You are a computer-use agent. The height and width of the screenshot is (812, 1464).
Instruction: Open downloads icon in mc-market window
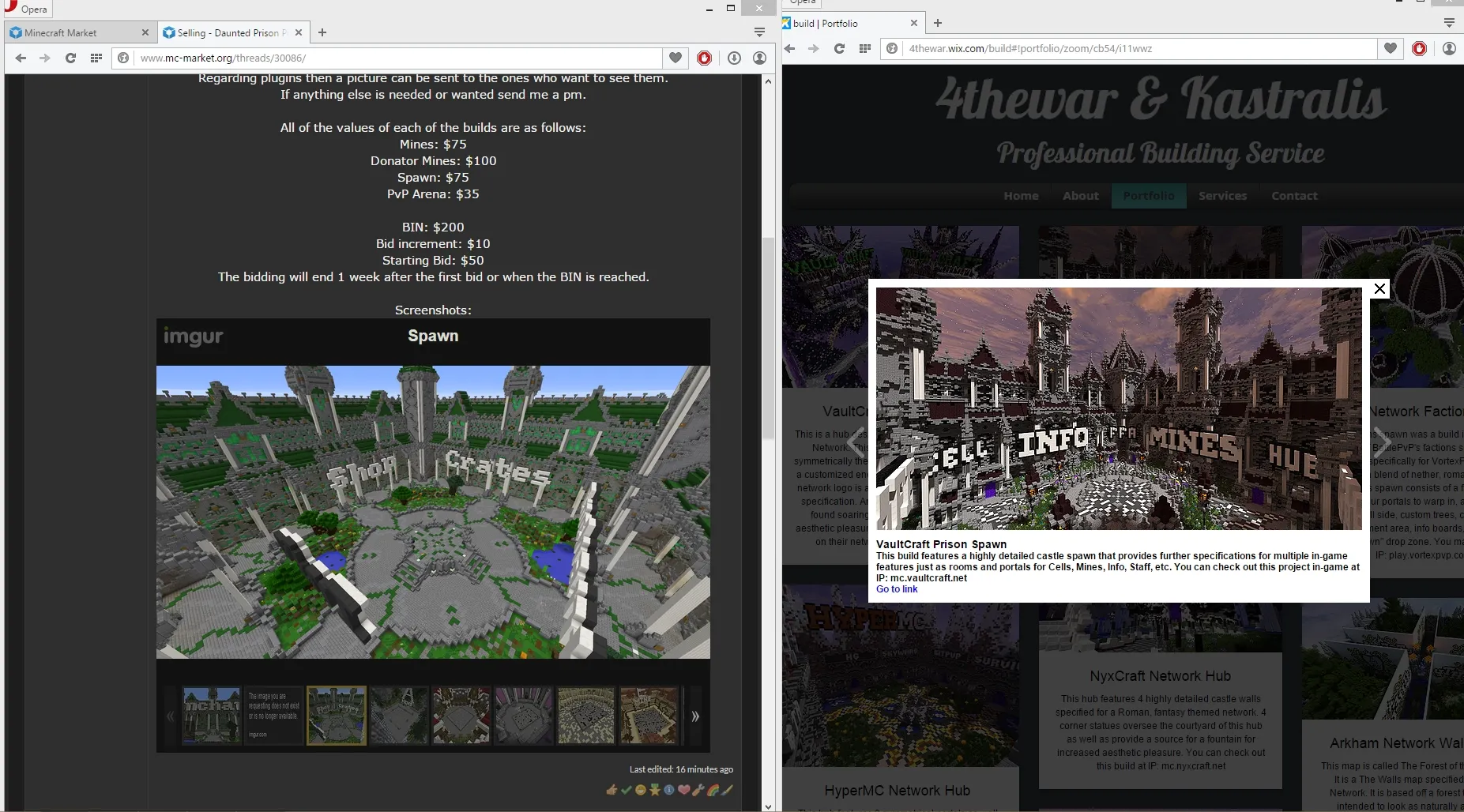click(734, 58)
